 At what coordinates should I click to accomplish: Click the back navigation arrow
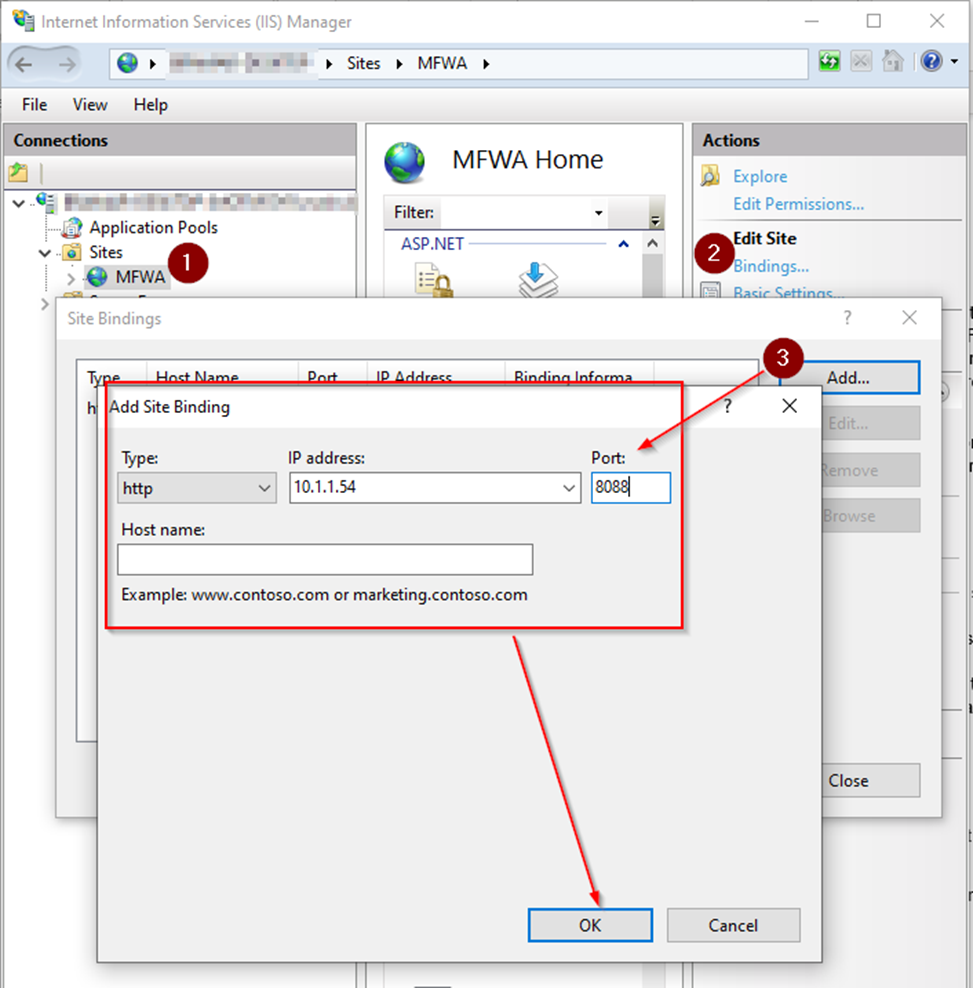[x=23, y=64]
